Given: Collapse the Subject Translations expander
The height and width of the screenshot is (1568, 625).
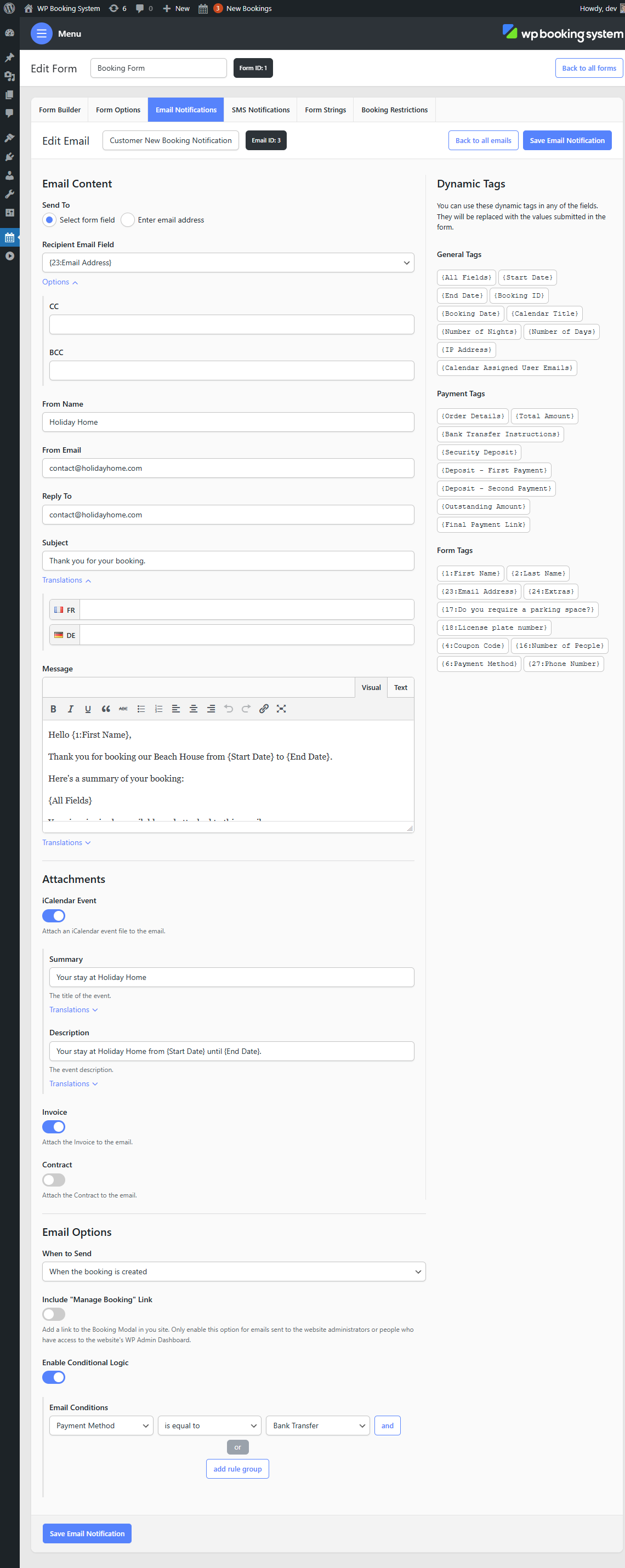Looking at the screenshot, I should coord(66,580).
